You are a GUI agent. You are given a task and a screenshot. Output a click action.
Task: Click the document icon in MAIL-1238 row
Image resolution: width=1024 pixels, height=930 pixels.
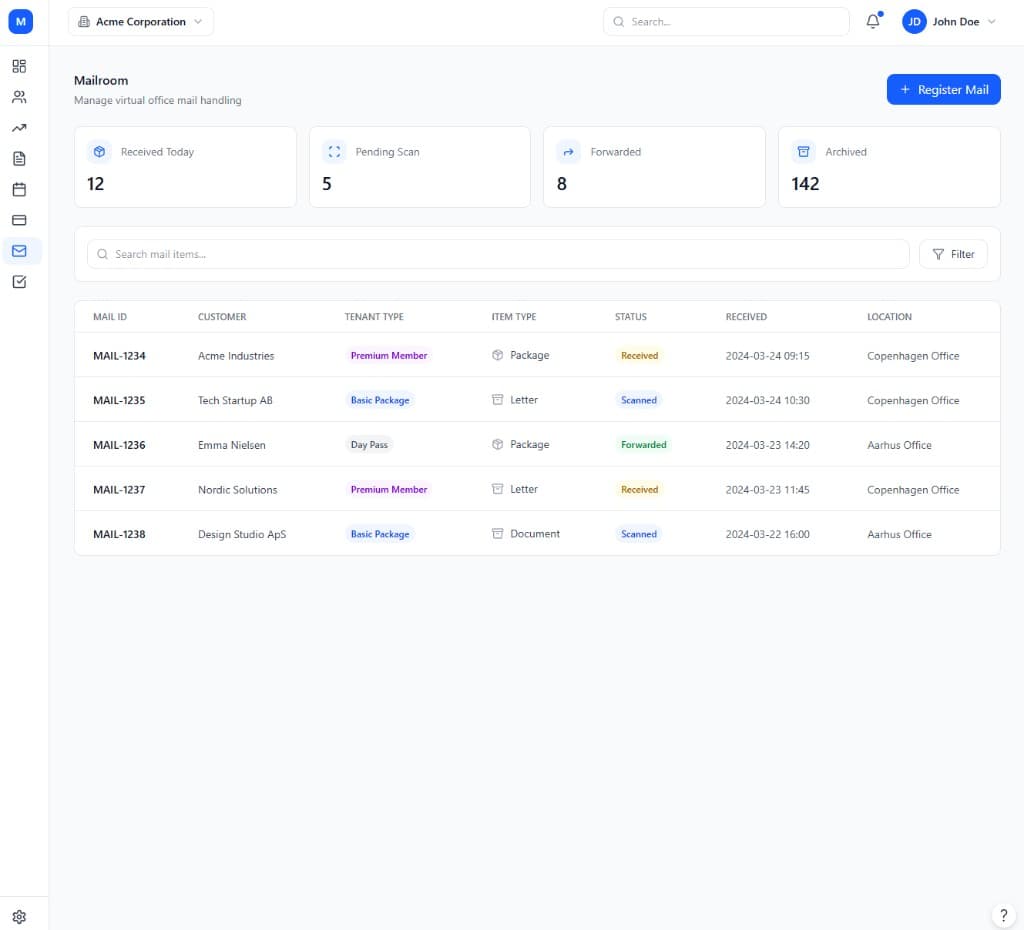[498, 534]
